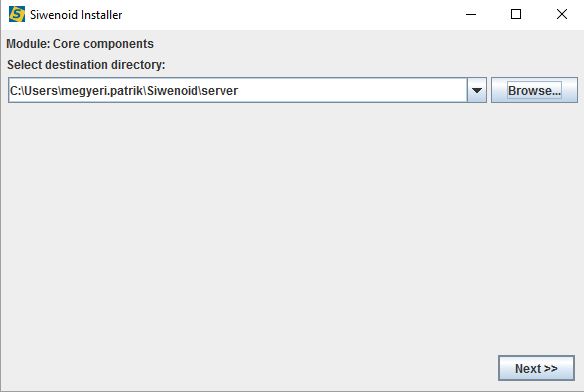Proceed with the Next >> button
This screenshot has height=392, width=584.
(536, 368)
